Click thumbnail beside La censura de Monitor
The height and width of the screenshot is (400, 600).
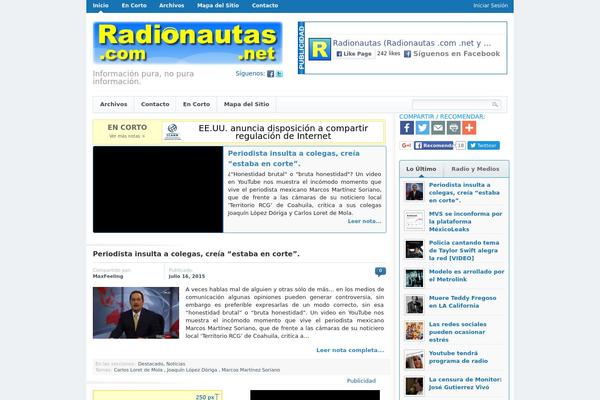tap(414, 386)
